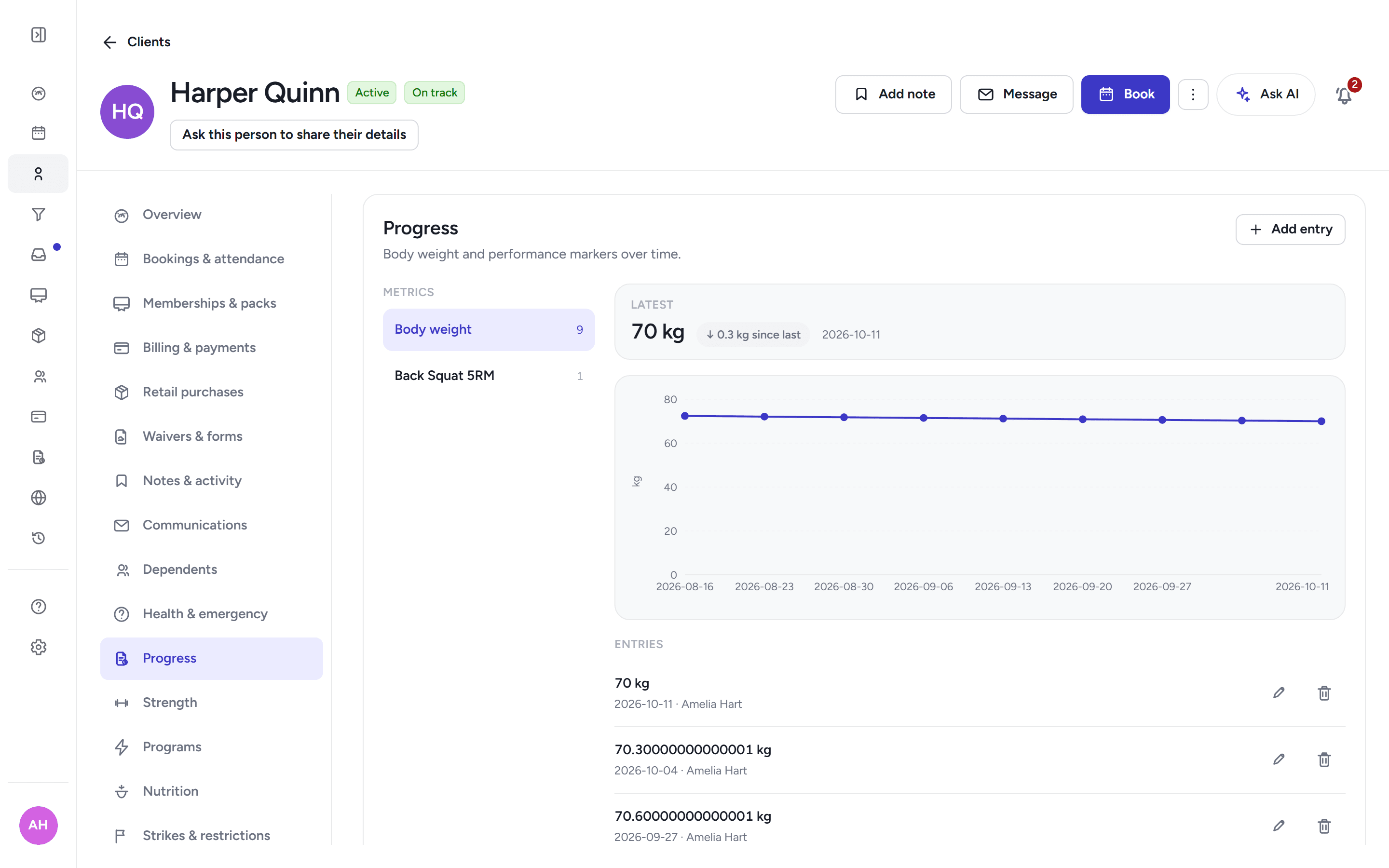This screenshot has height=868, width=1389.
Task: Open the help question mark icon
Action: tap(39, 607)
